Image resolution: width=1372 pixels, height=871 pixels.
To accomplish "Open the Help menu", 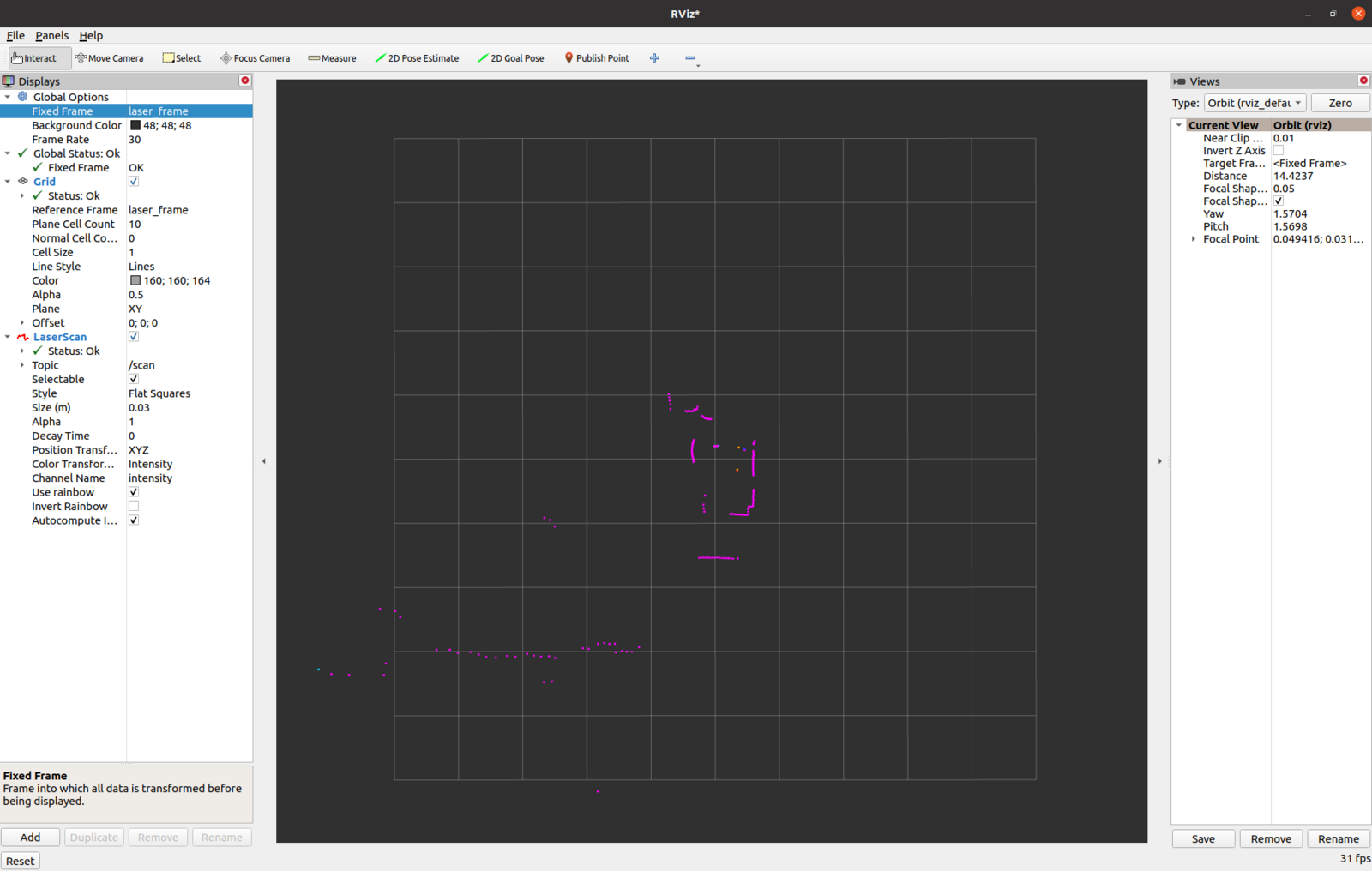I will click(x=91, y=35).
